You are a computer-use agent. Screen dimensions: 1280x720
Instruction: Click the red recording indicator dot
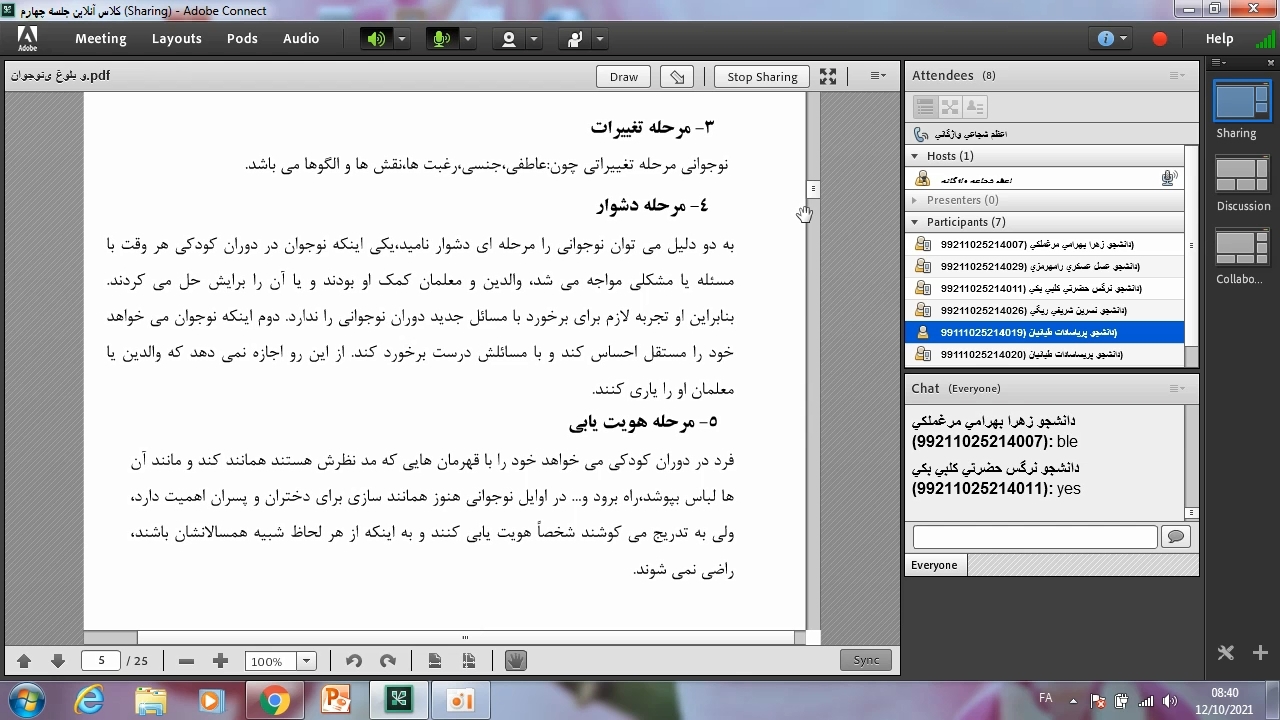1160,39
